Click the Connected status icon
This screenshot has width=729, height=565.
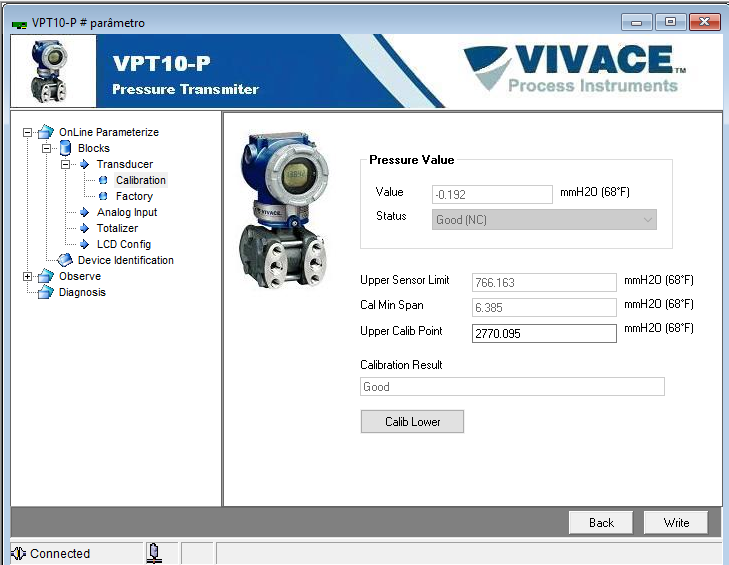pos(19,553)
